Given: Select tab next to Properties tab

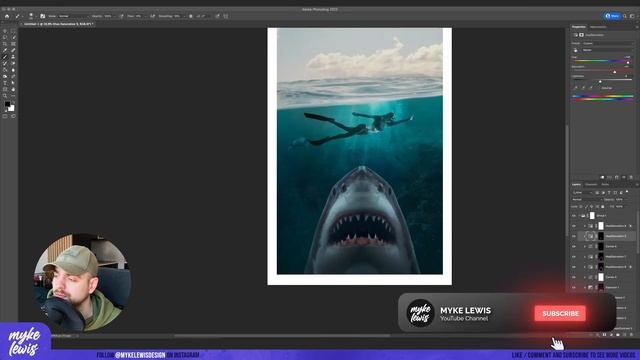Looking at the screenshot, I should 598,27.
